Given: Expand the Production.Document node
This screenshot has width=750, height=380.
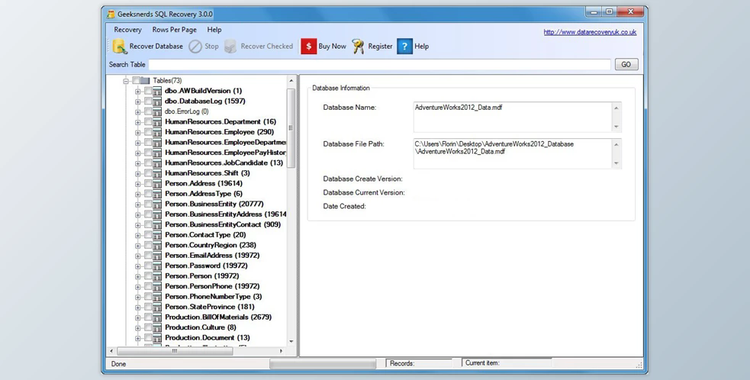Looking at the screenshot, I should tap(138, 338).
